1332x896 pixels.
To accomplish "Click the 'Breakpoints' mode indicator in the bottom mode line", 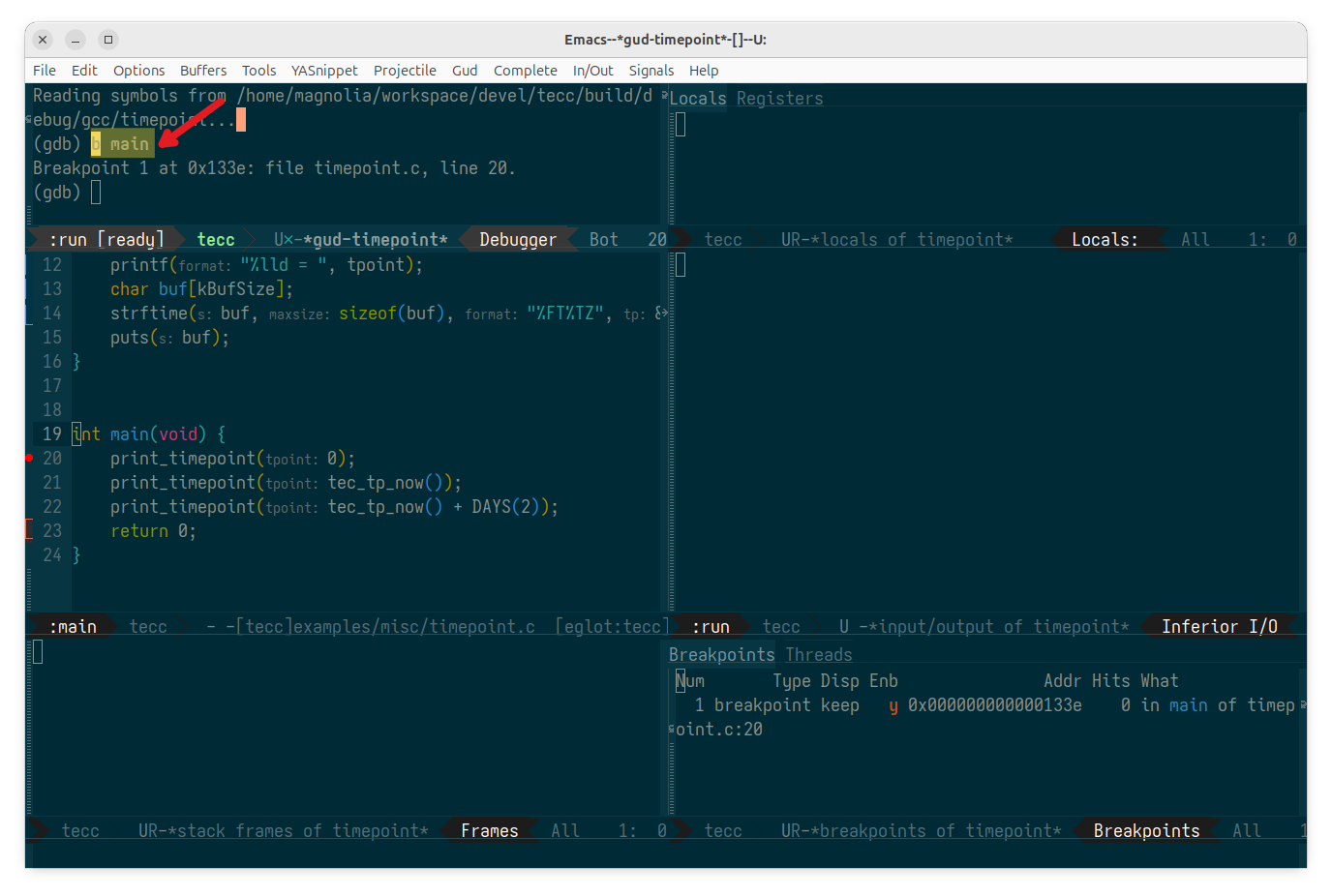I will click(x=1147, y=831).
